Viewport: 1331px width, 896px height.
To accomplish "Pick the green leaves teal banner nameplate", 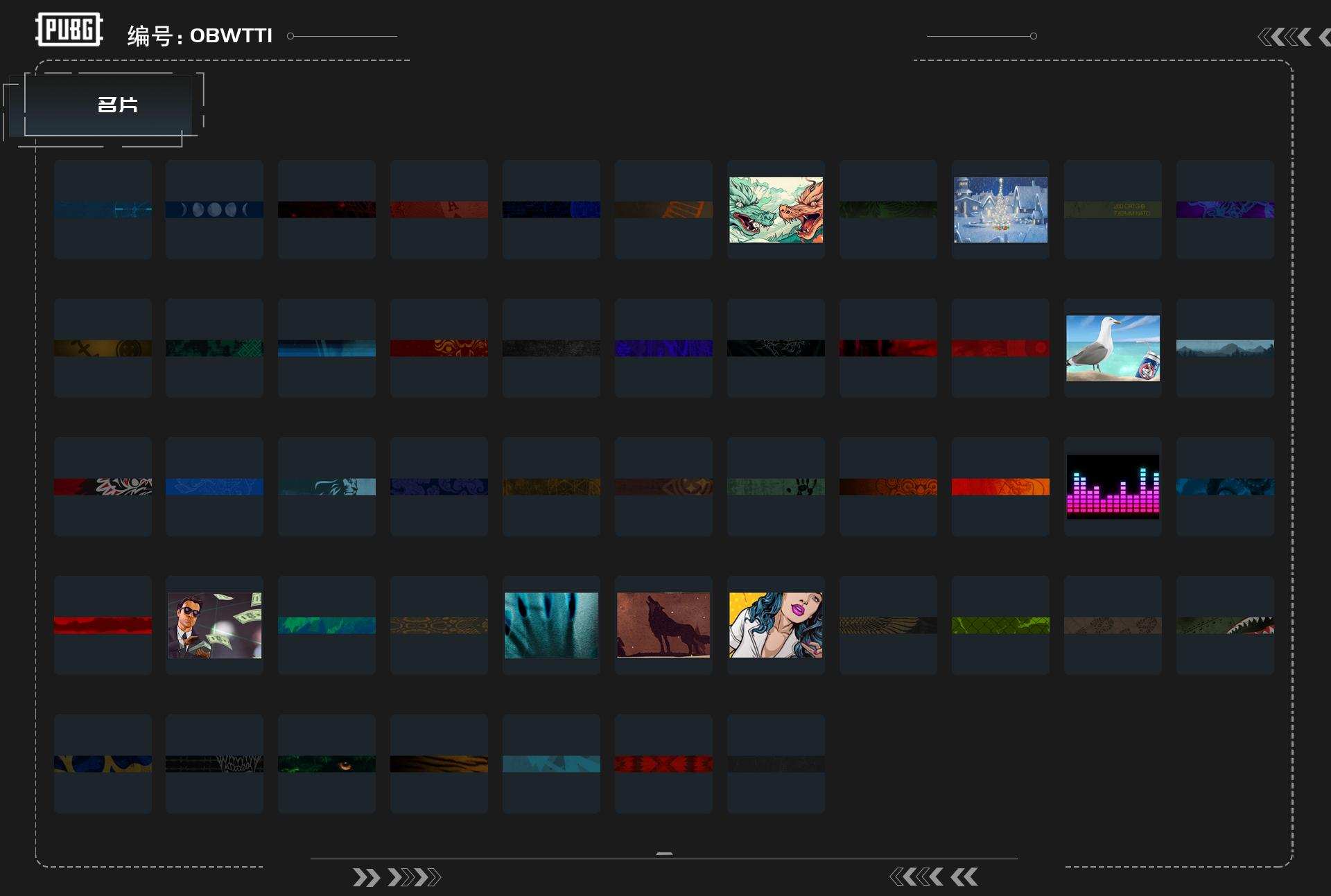I will point(327,625).
